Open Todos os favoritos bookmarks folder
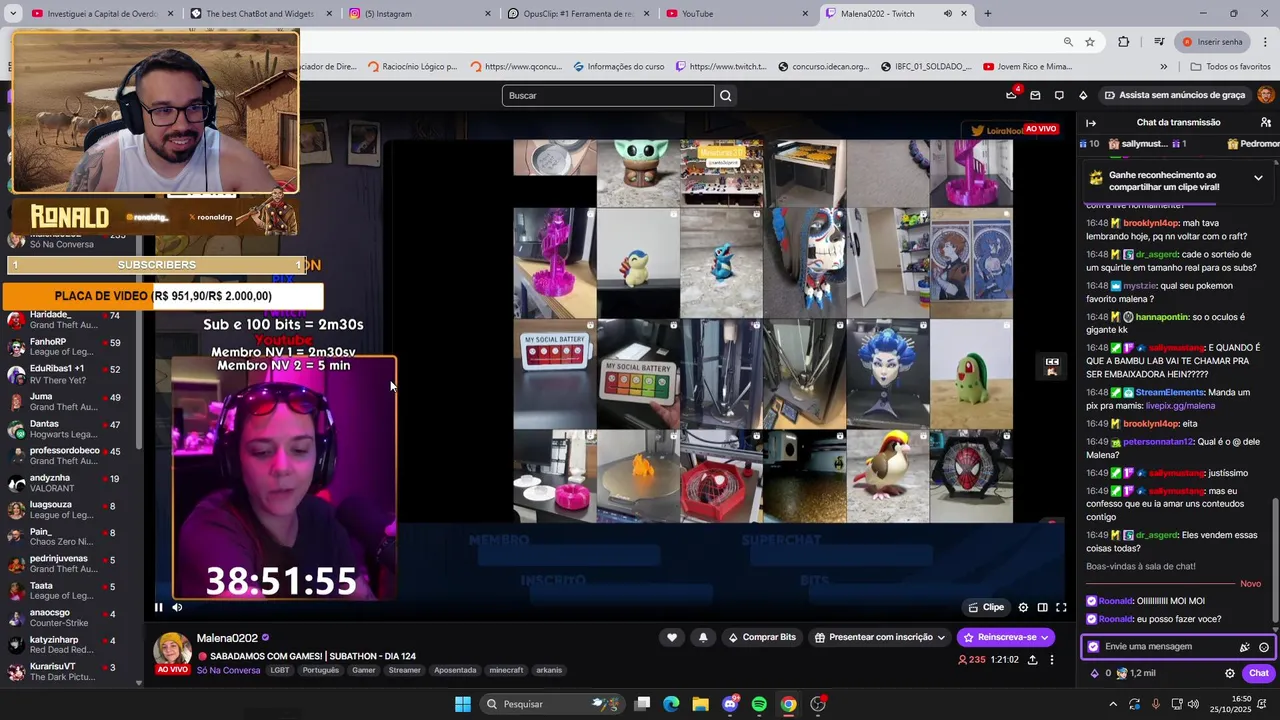Screen dimensions: 1280x720 [x=1231, y=67]
